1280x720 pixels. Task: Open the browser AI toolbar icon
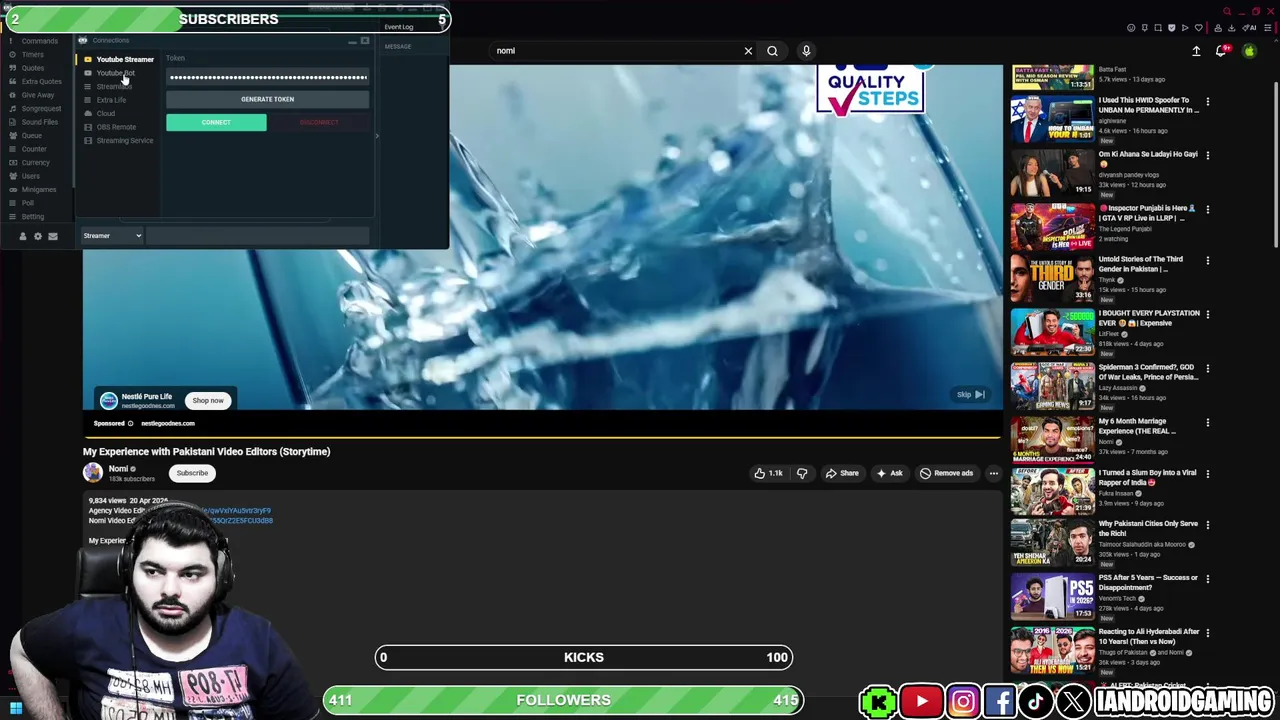point(1250,28)
